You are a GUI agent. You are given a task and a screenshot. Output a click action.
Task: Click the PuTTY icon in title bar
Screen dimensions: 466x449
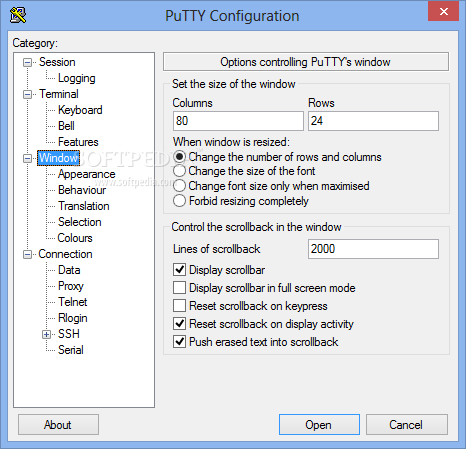(x=18, y=15)
